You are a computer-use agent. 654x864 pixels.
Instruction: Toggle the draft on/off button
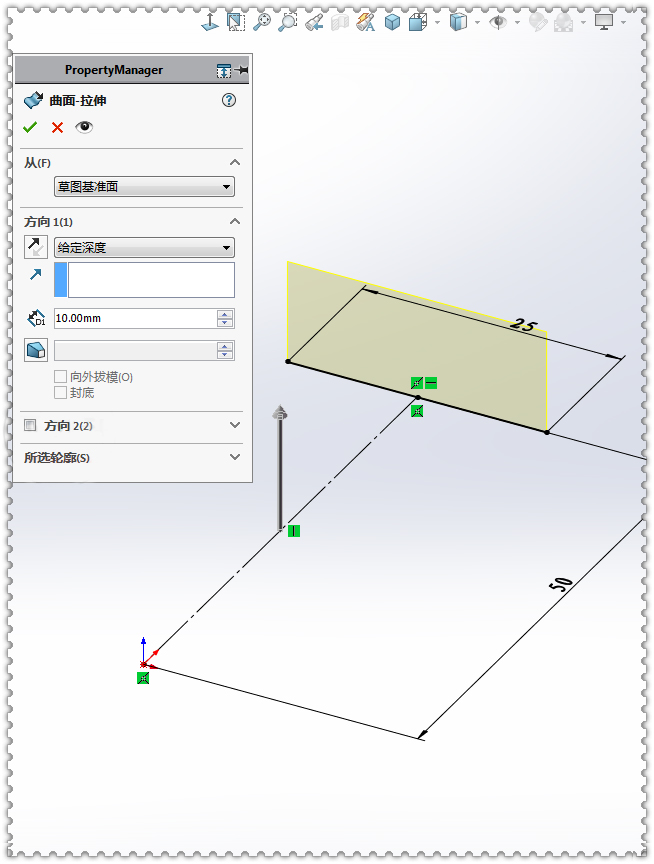tap(36, 350)
